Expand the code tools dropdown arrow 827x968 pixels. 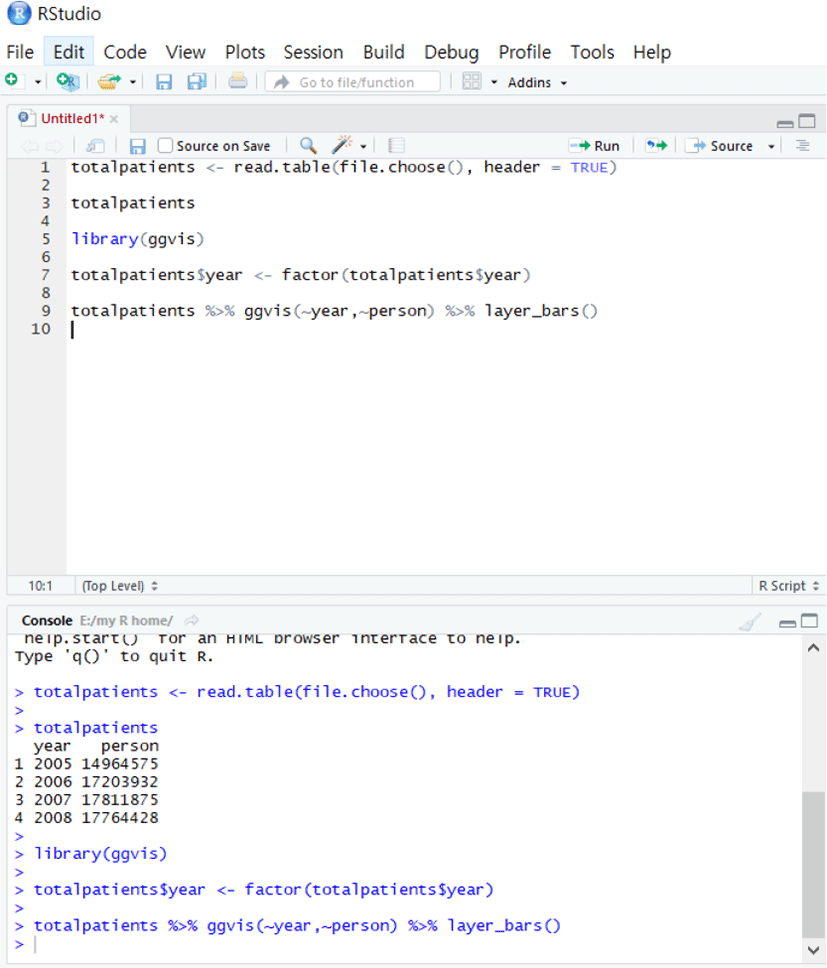coord(363,147)
